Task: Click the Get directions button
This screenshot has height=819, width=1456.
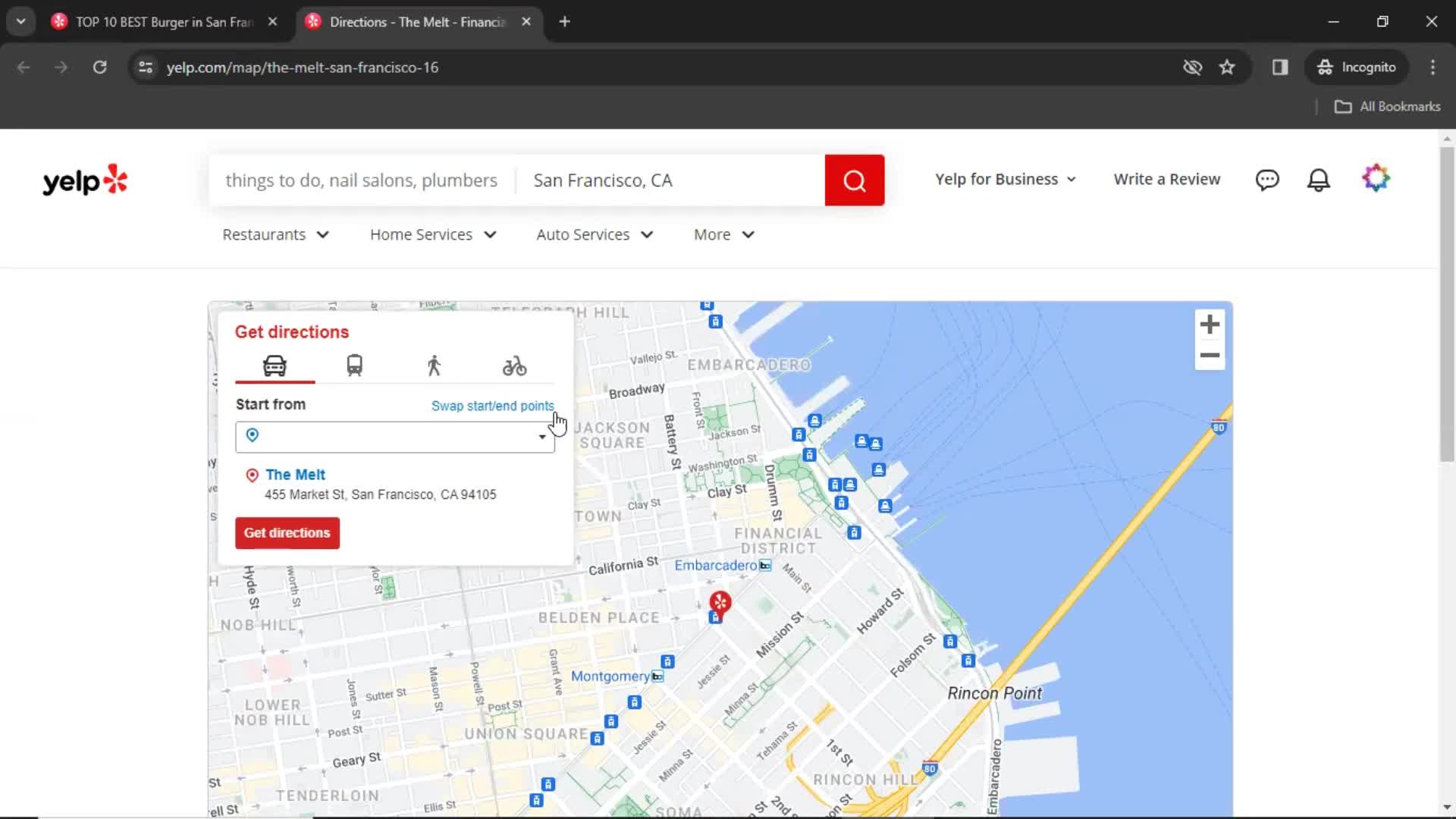Action: (x=287, y=533)
